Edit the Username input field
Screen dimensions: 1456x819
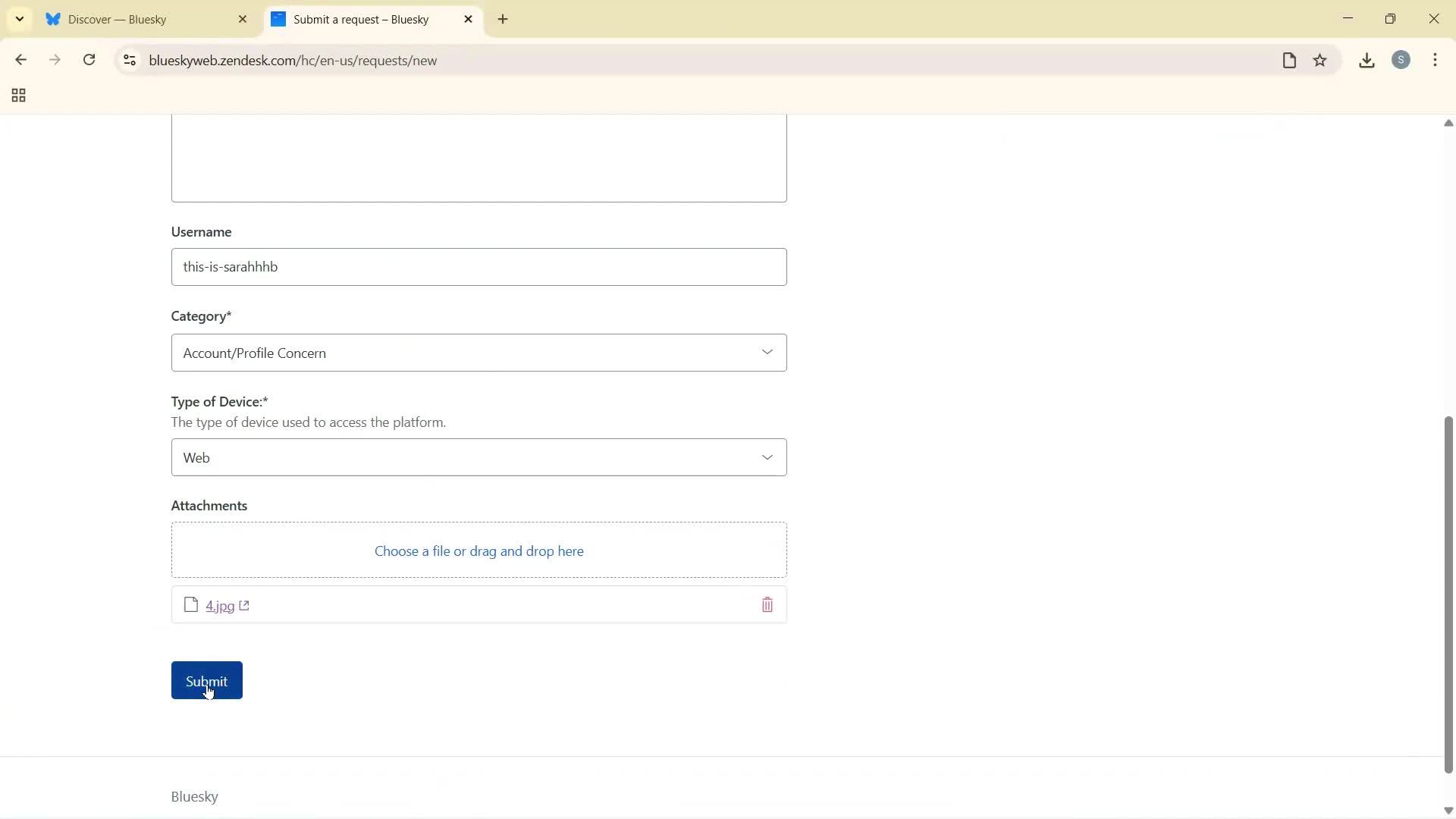pyautogui.click(x=479, y=266)
